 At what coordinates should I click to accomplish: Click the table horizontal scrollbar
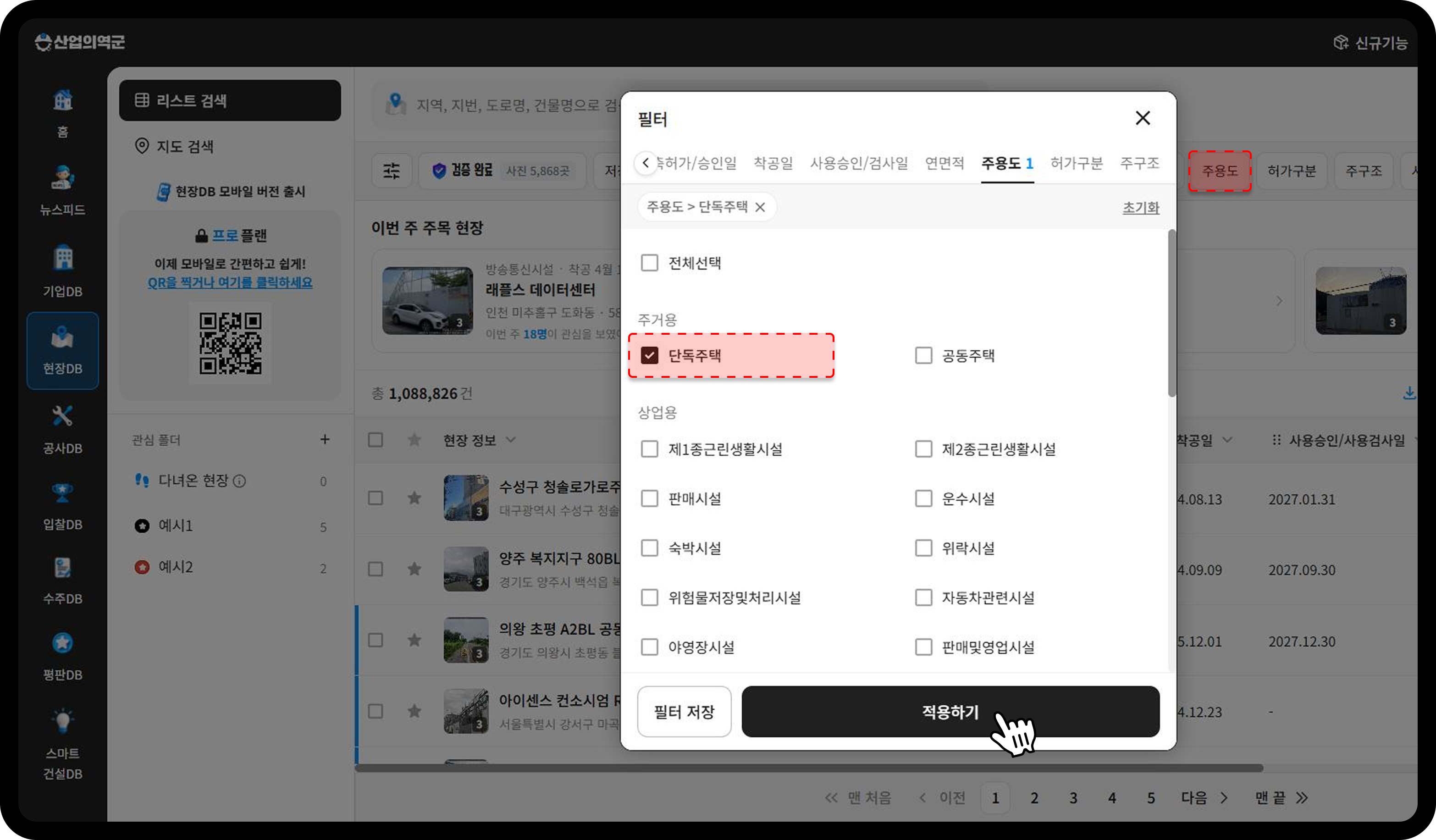click(809, 768)
